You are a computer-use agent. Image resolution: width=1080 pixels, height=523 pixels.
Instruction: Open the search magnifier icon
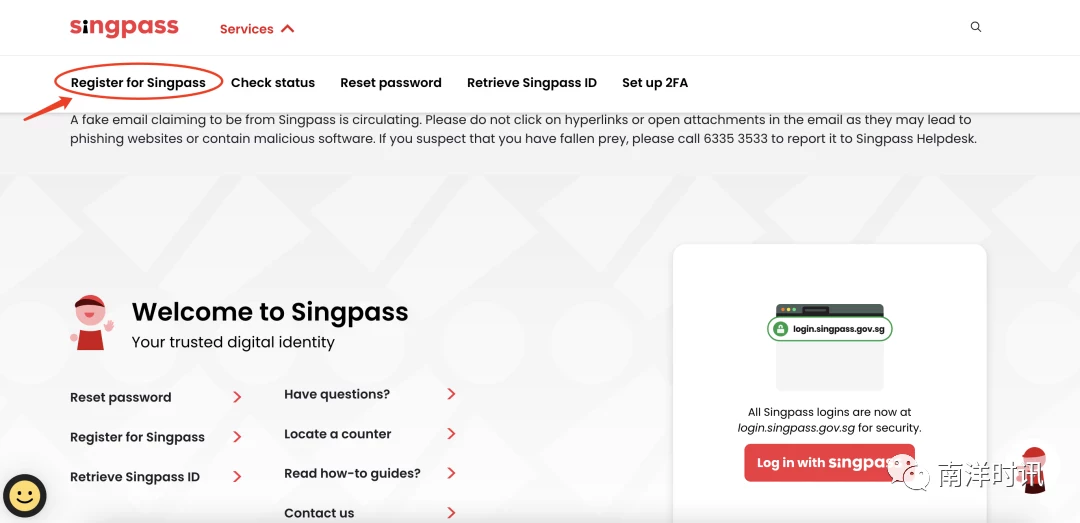click(975, 27)
